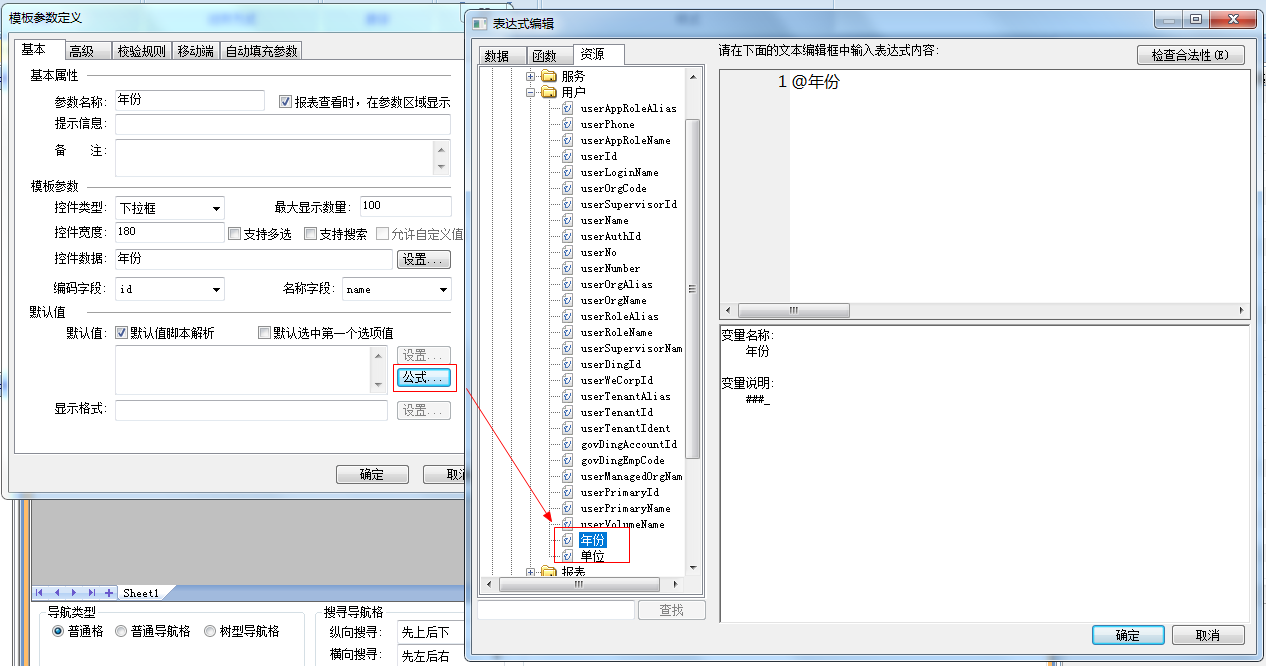Click the userPhone variable icon
The height and width of the screenshot is (666, 1266).
click(x=567, y=124)
